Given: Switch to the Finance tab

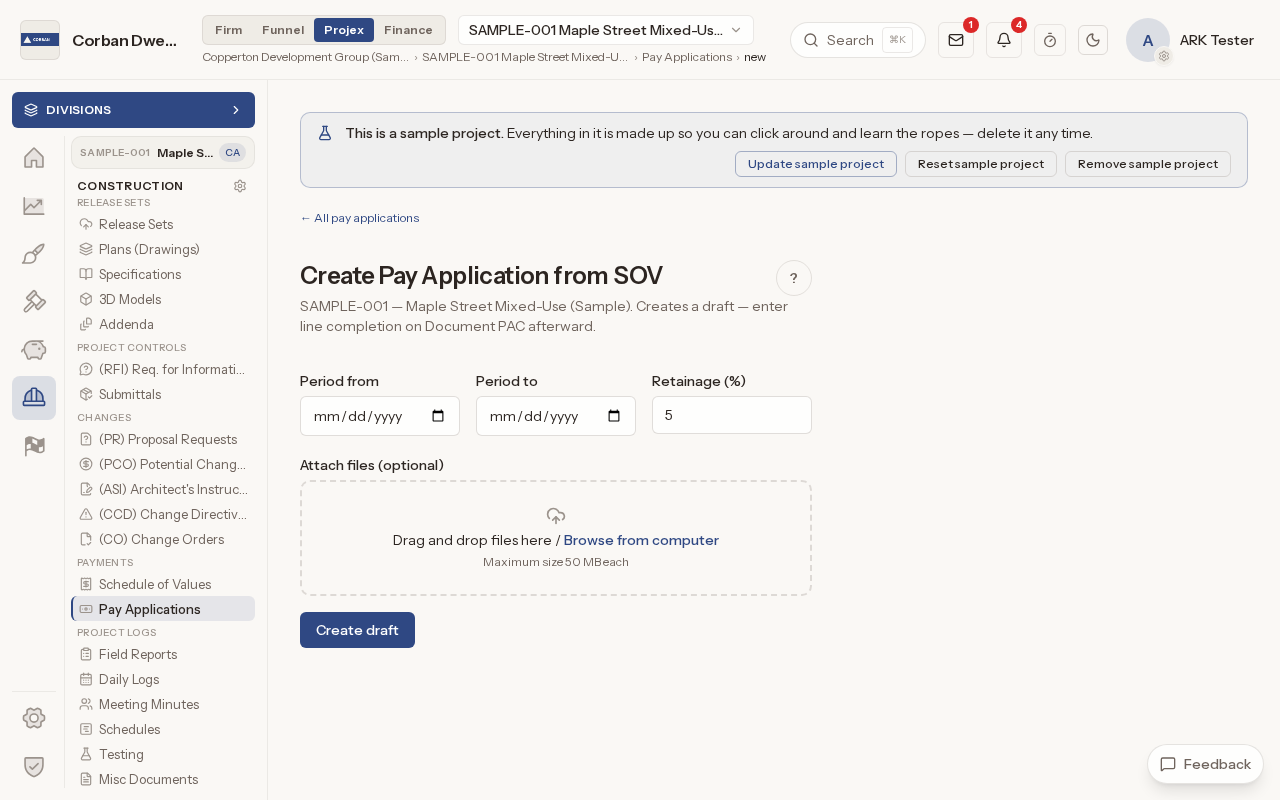Looking at the screenshot, I should [408, 30].
